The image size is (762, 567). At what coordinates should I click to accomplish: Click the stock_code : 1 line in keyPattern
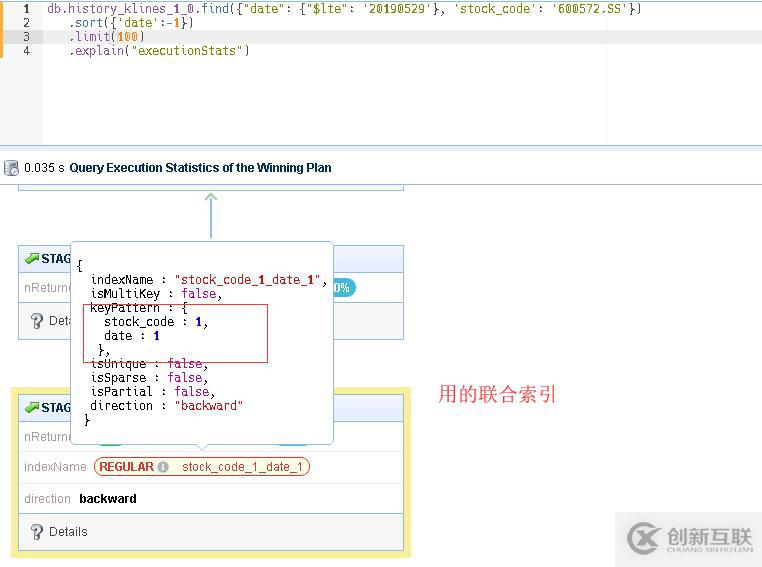click(x=156, y=322)
